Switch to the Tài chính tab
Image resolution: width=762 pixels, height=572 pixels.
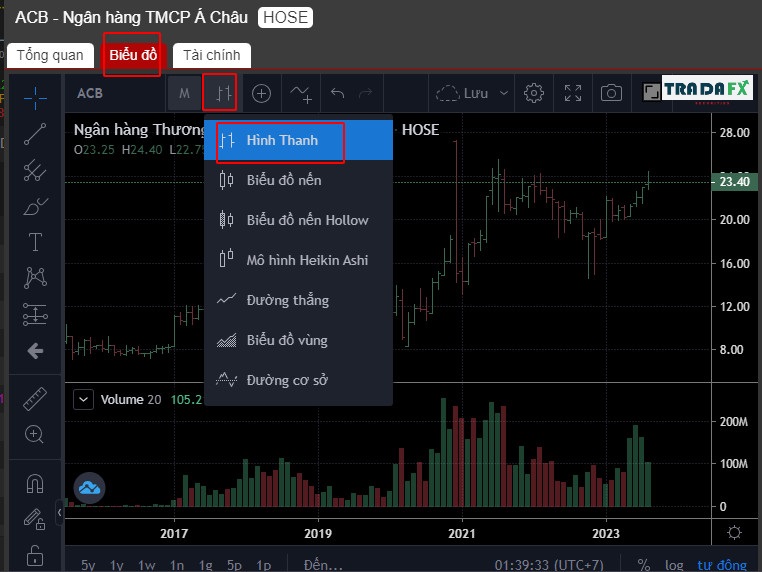pos(212,55)
